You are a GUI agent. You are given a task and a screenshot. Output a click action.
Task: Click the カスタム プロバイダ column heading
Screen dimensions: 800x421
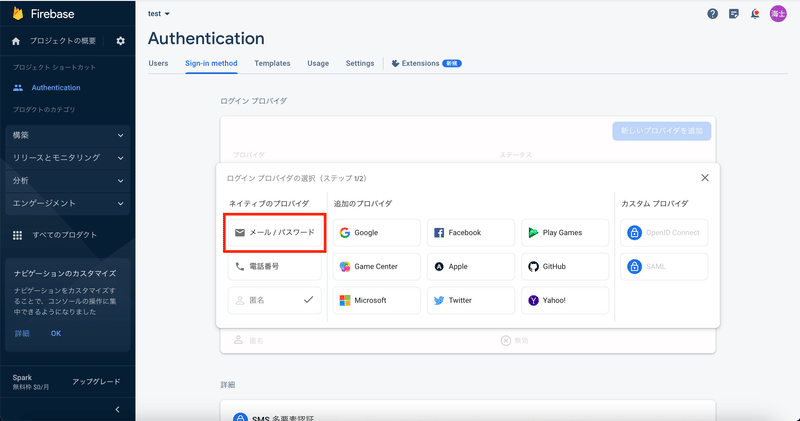[655, 204]
